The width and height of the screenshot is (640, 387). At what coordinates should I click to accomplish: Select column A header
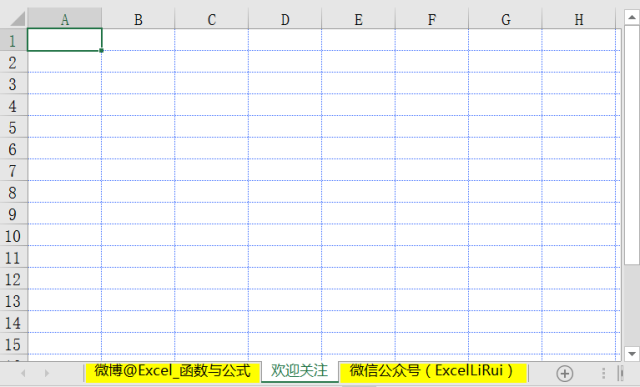coord(64,19)
